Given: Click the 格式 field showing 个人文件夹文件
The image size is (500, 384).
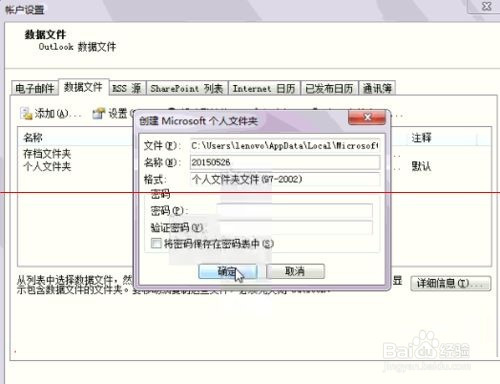Looking at the screenshot, I should click(x=285, y=179).
